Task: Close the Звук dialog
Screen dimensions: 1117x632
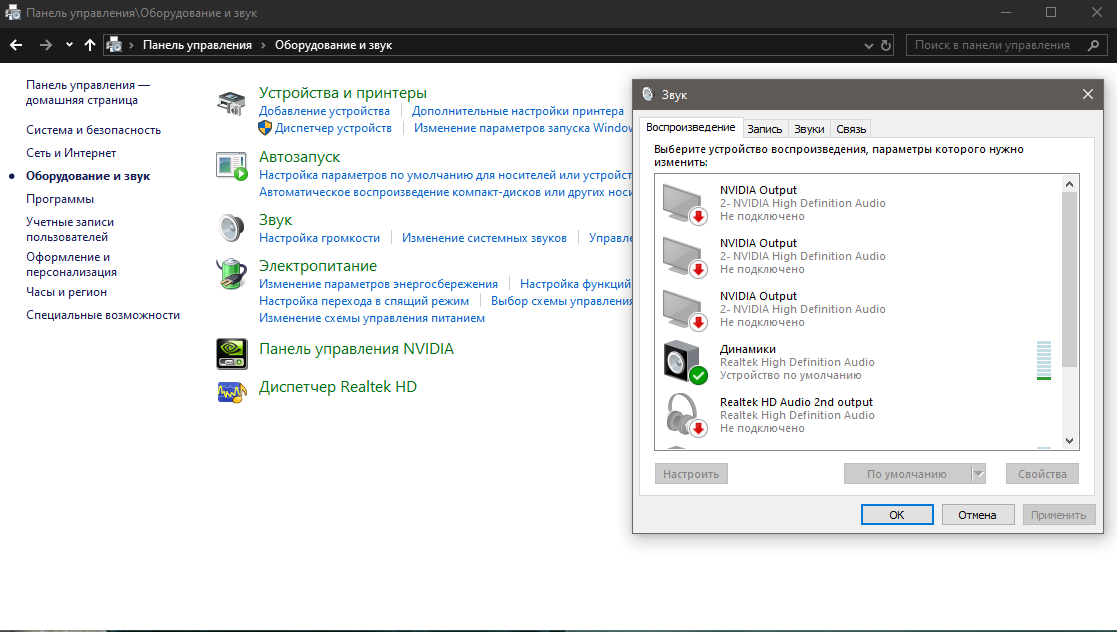Action: [x=1088, y=94]
